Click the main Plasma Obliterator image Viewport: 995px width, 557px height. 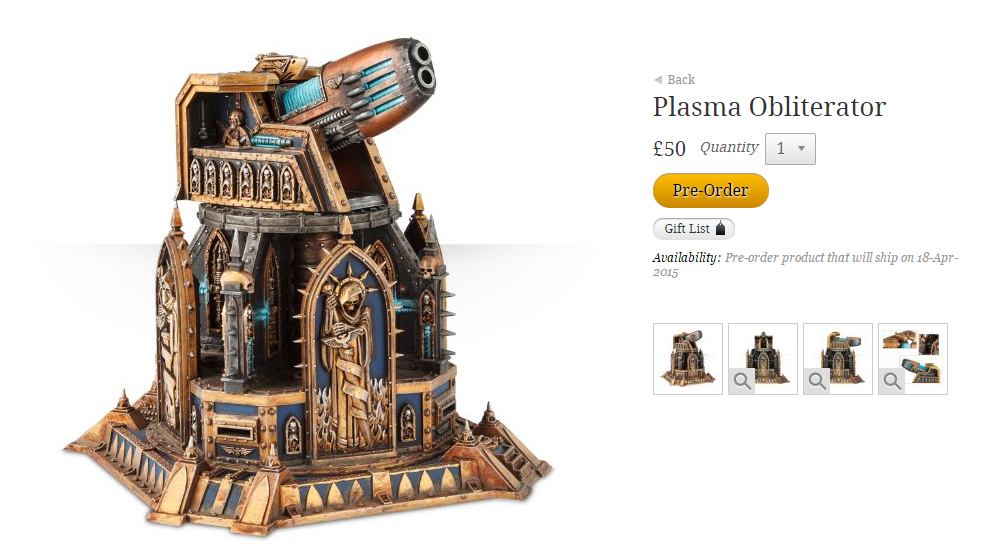click(308, 289)
